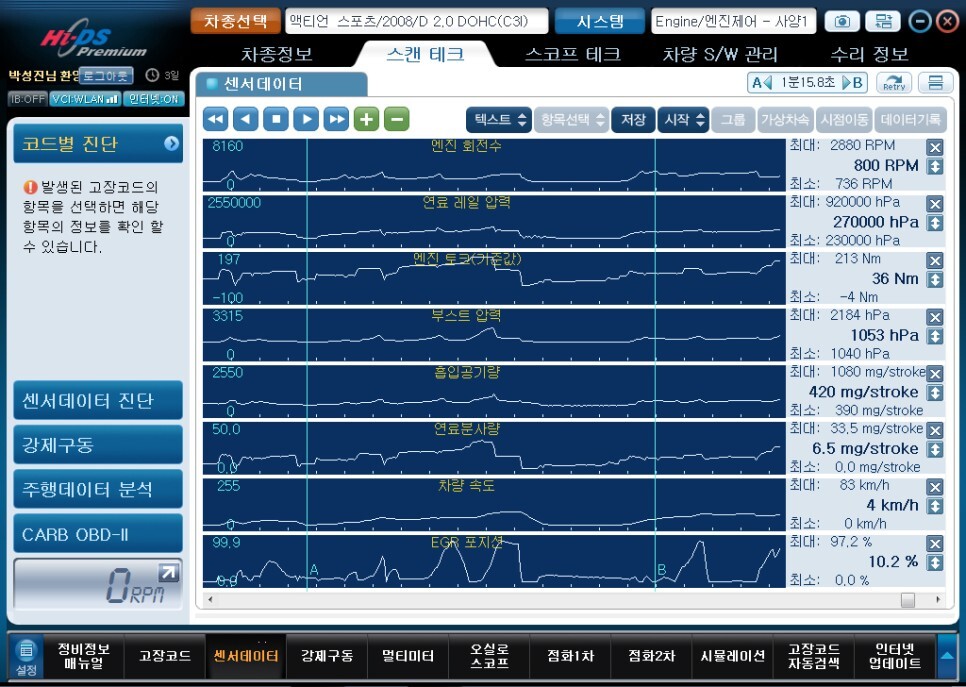Open 고장코드 in the bottom menu
Image resolution: width=966 pixels, height=687 pixels.
click(x=164, y=656)
